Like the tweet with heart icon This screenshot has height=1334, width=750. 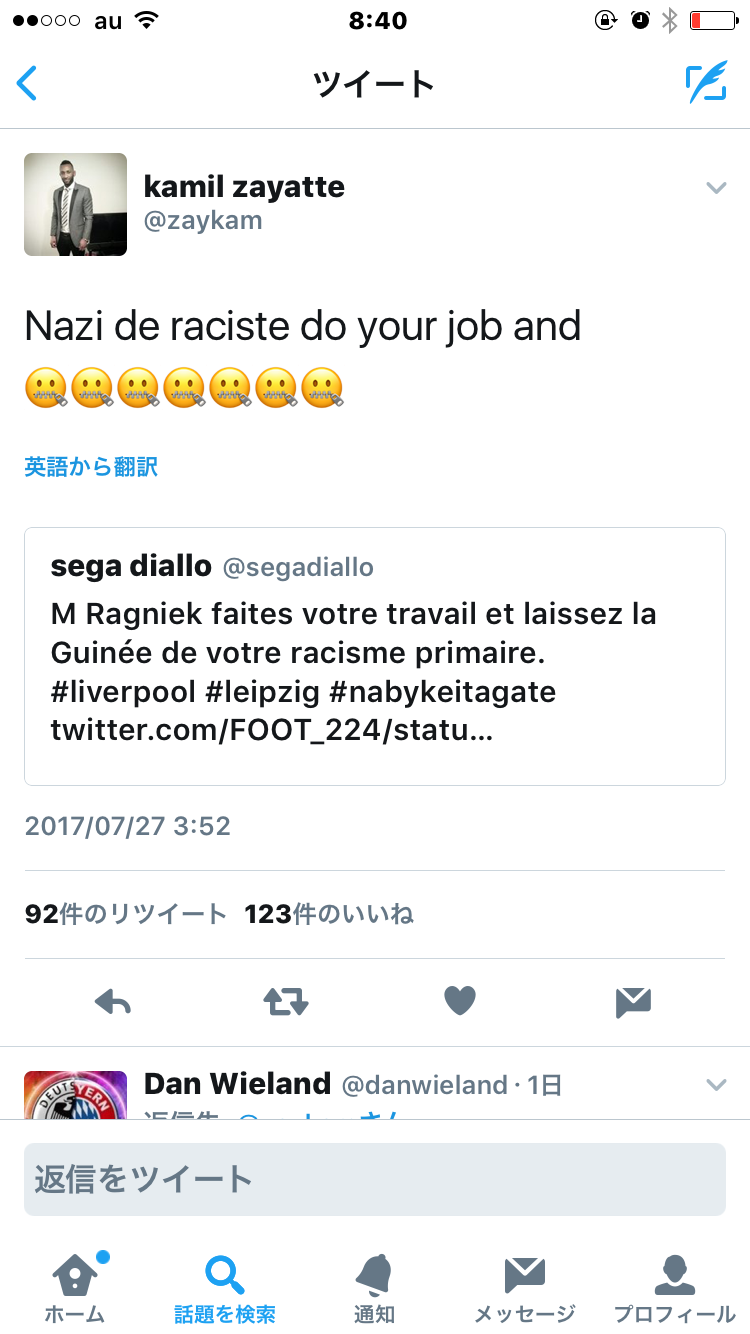coord(460,1001)
